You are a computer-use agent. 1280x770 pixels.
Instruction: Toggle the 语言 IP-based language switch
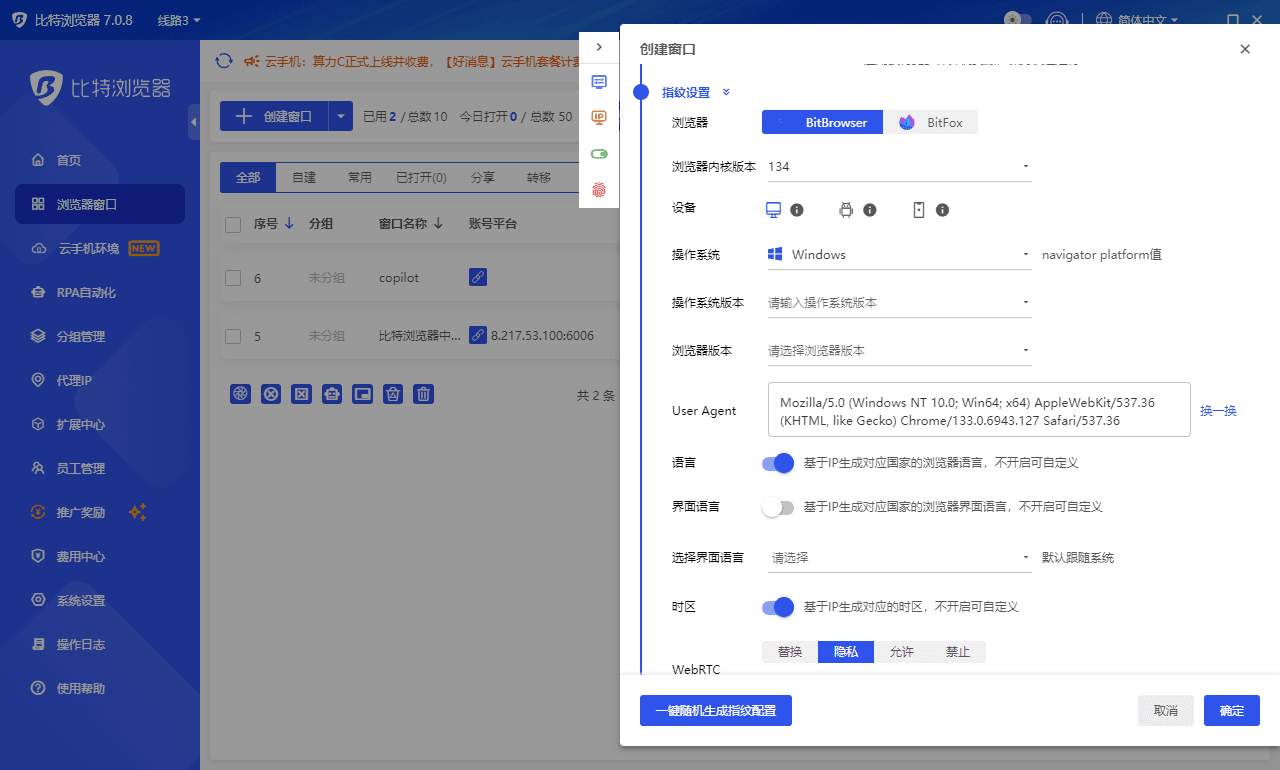(777, 463)
